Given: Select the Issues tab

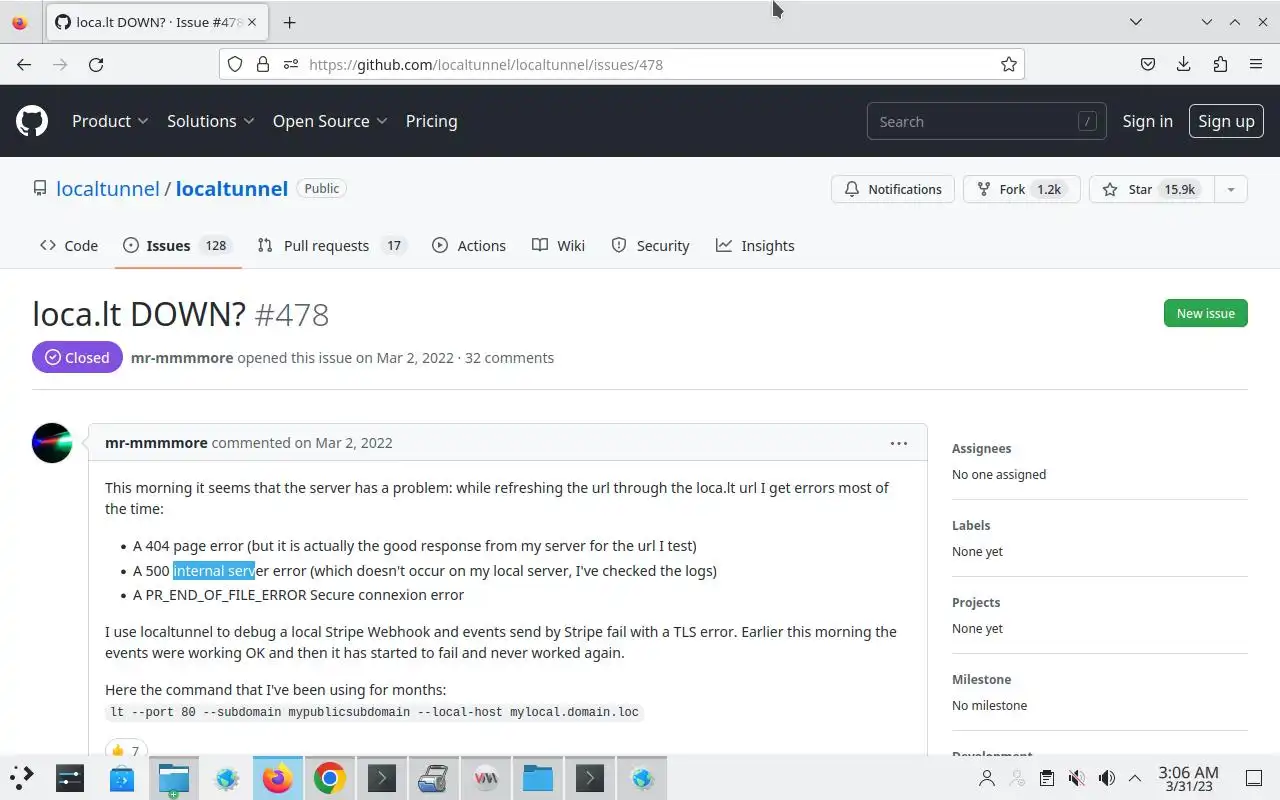Looking at the screenshot, I should [x=178, y=246].
